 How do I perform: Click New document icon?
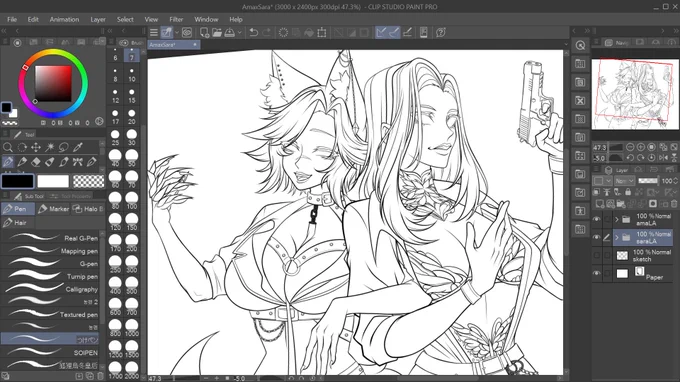[x=204, y=33]
